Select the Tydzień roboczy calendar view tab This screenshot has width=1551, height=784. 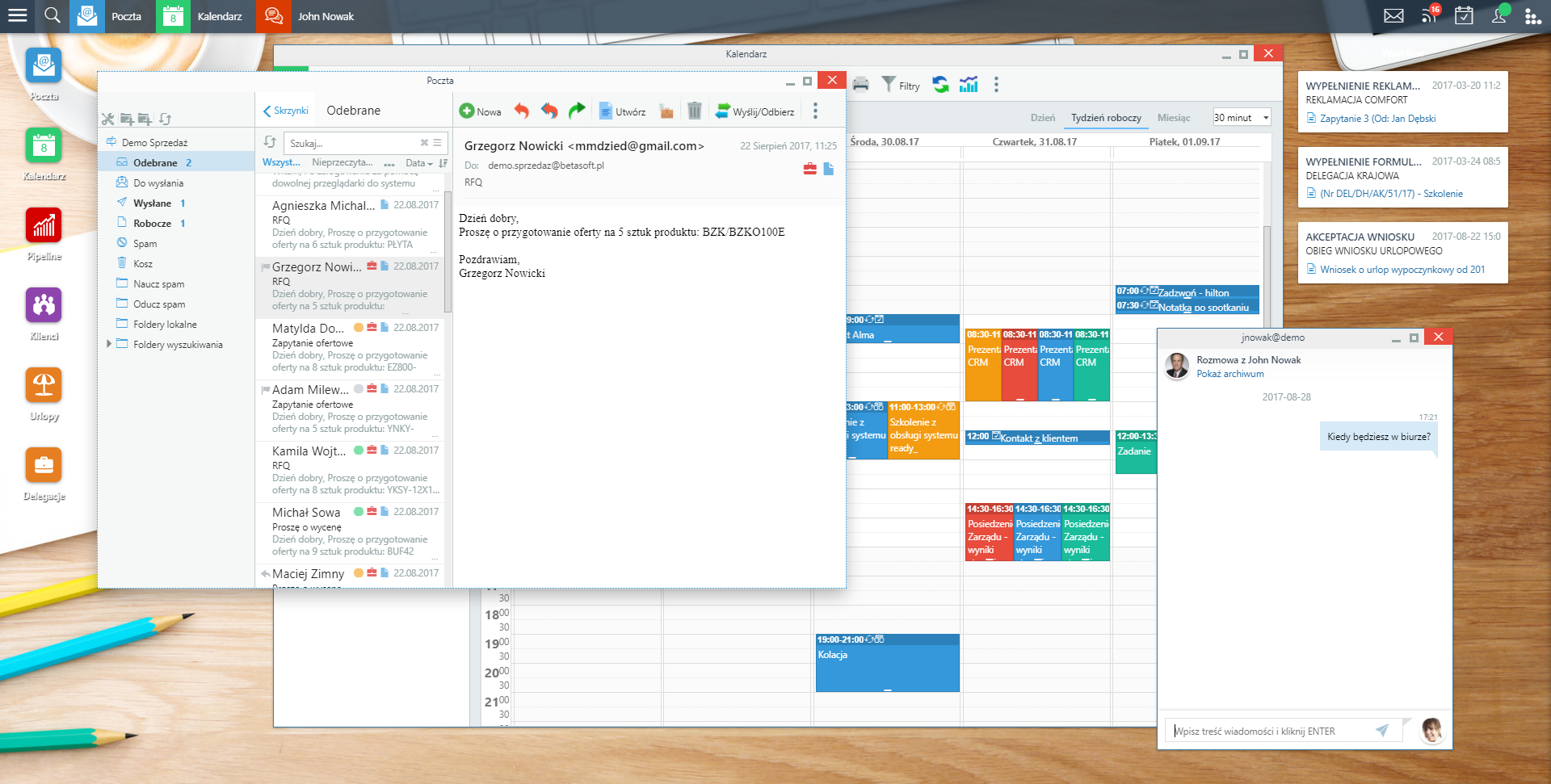coord(1106,118)
